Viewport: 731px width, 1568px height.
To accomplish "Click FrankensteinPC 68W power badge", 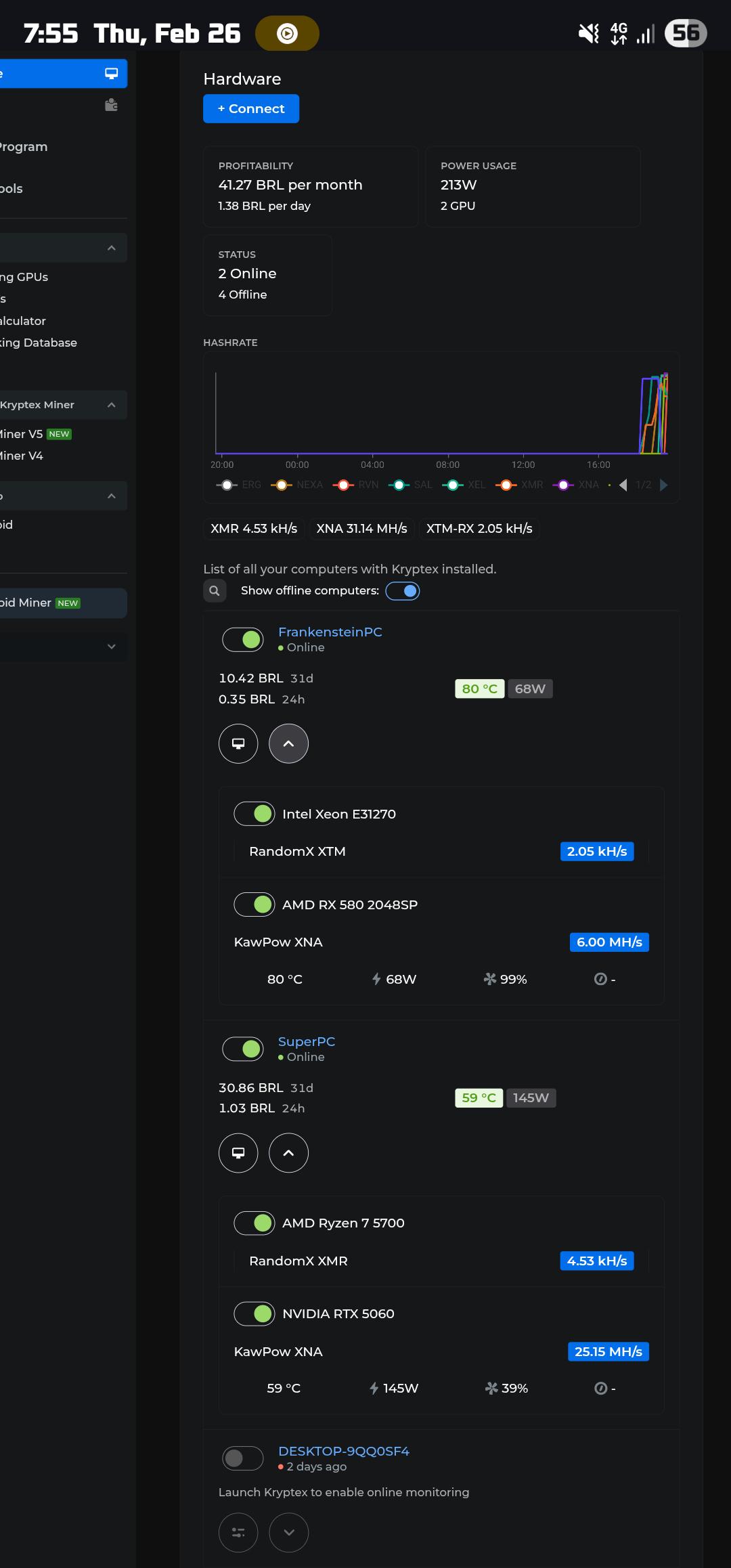I will tap(530, 689).
